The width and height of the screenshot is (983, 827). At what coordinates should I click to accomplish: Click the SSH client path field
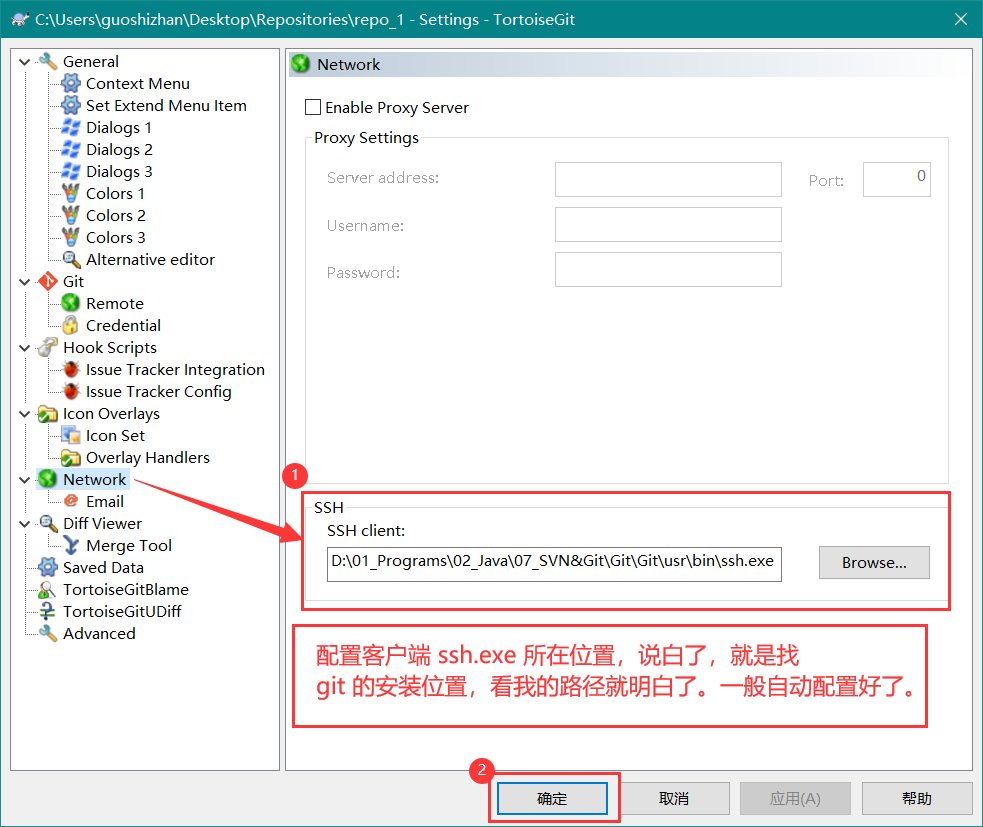click(553, 561)
